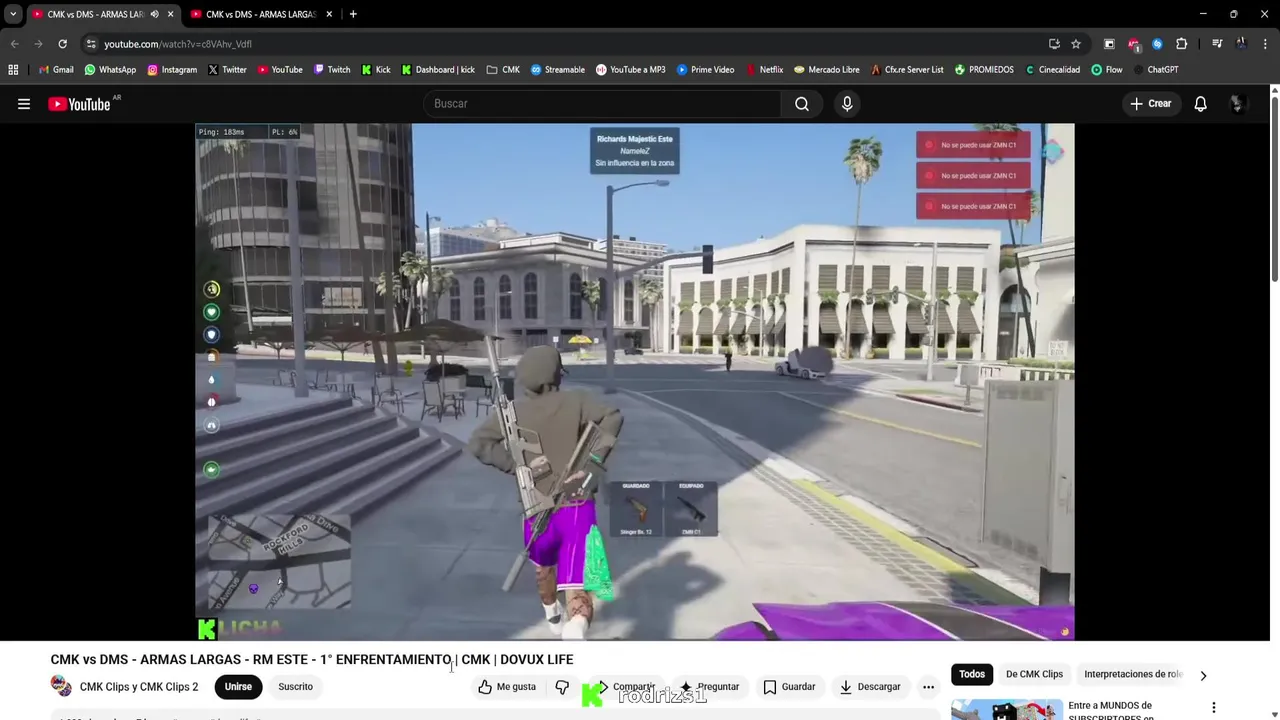Open the Cfx.re Server List bookmark
The image size is (1280, 720).
click(907, 70)
